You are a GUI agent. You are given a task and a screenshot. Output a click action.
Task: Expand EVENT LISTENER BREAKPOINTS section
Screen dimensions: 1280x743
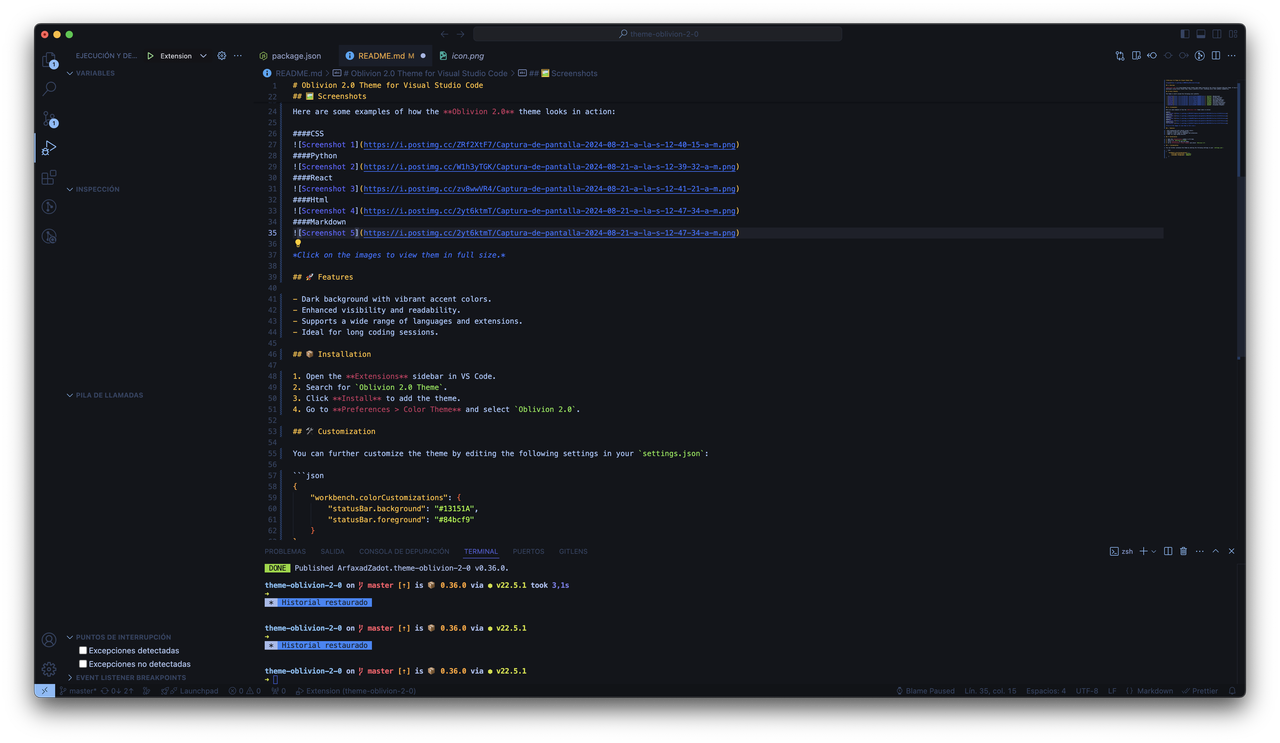click(x=126, y=677)
